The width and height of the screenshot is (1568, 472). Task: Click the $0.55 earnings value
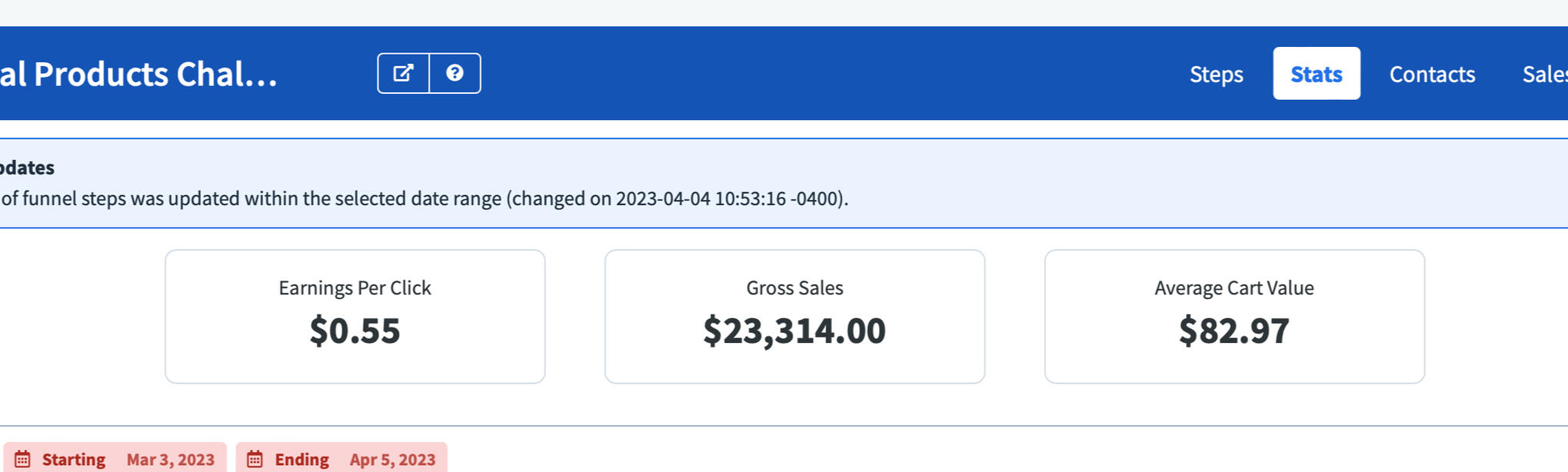coord(355,331)
